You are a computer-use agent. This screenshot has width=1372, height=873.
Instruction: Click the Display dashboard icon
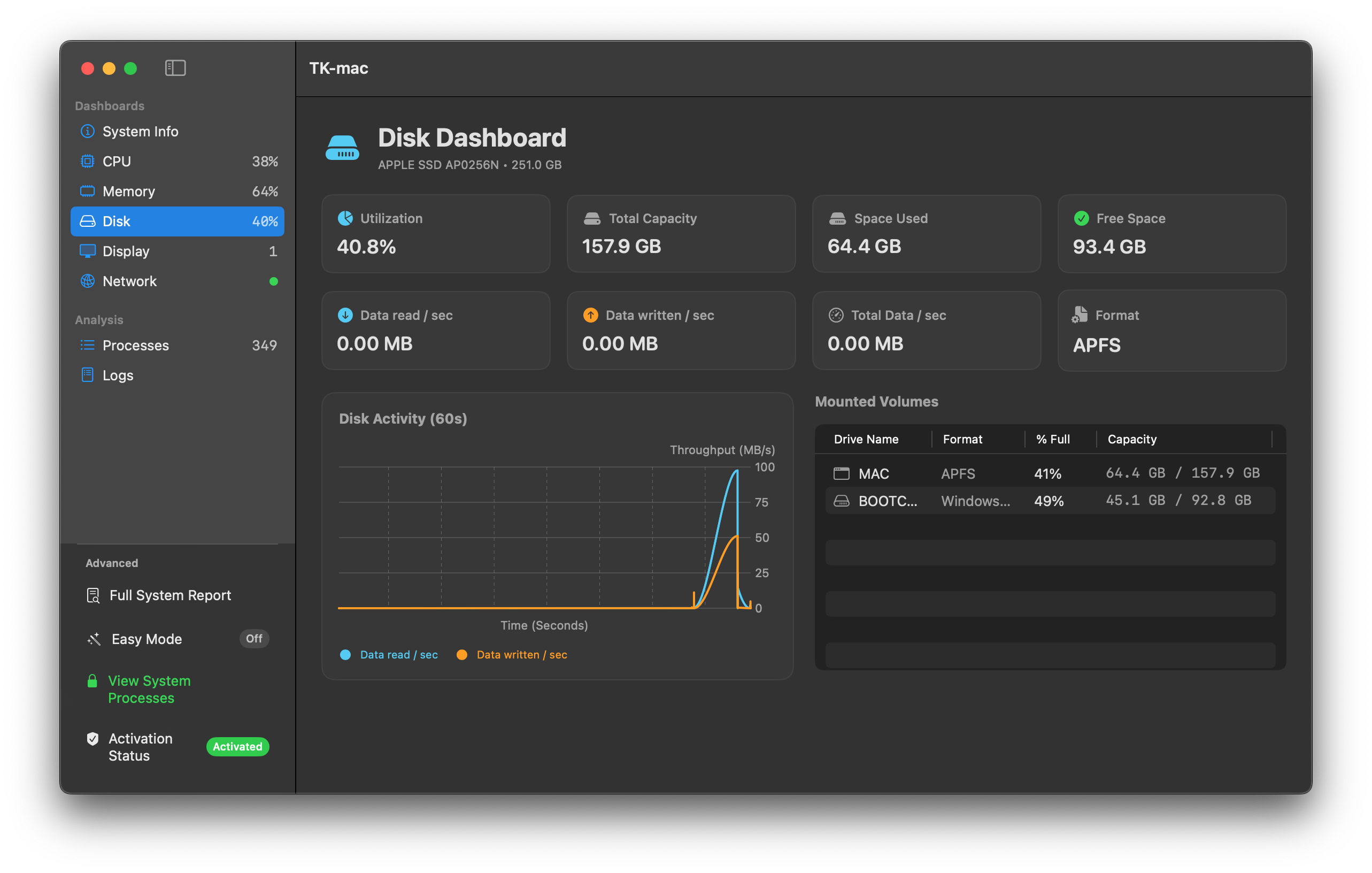coord(87,251)
